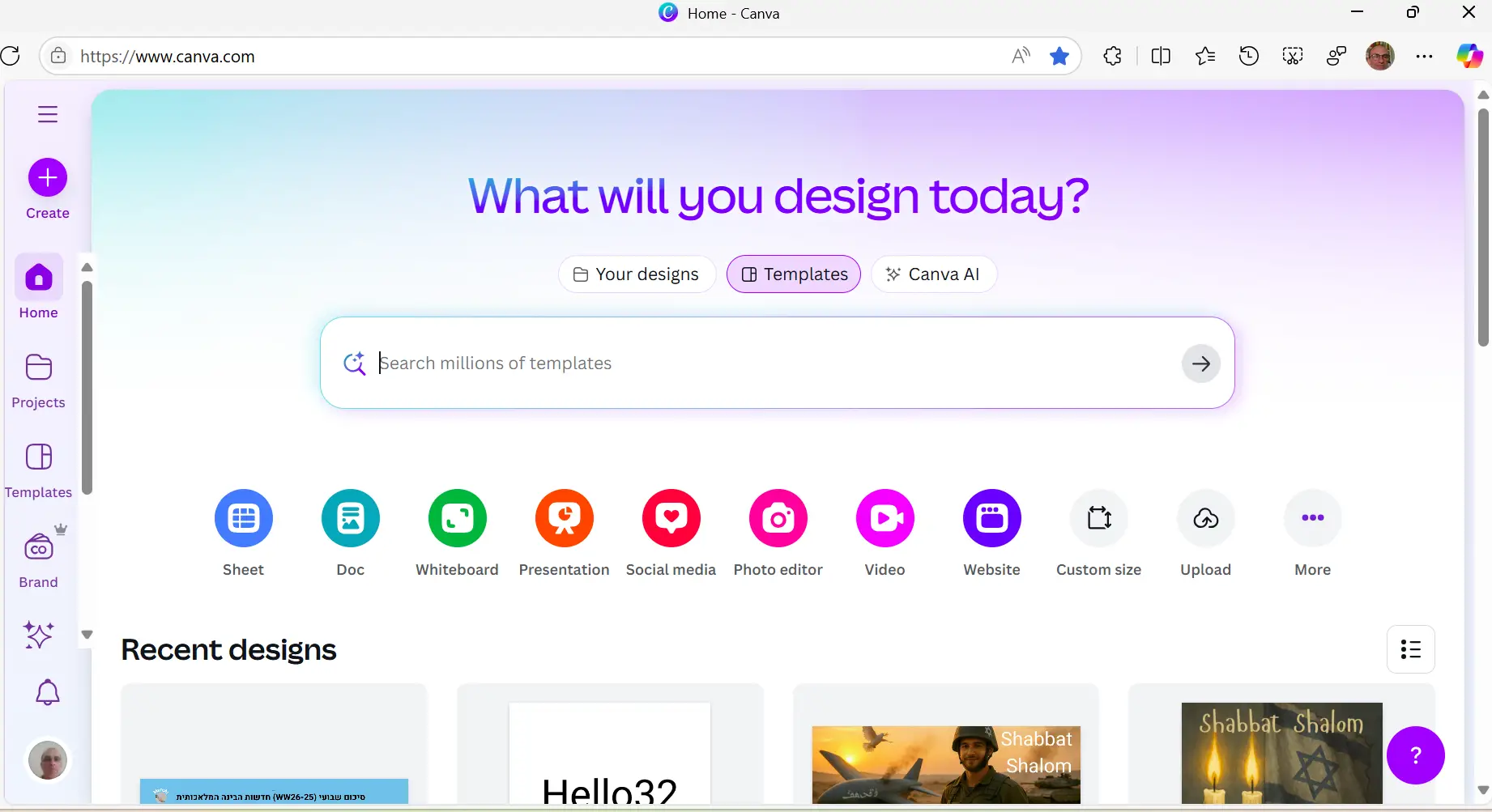
Task: Open the hamburger menu in Canva sidebar
Action: click(x=48, y=114)
